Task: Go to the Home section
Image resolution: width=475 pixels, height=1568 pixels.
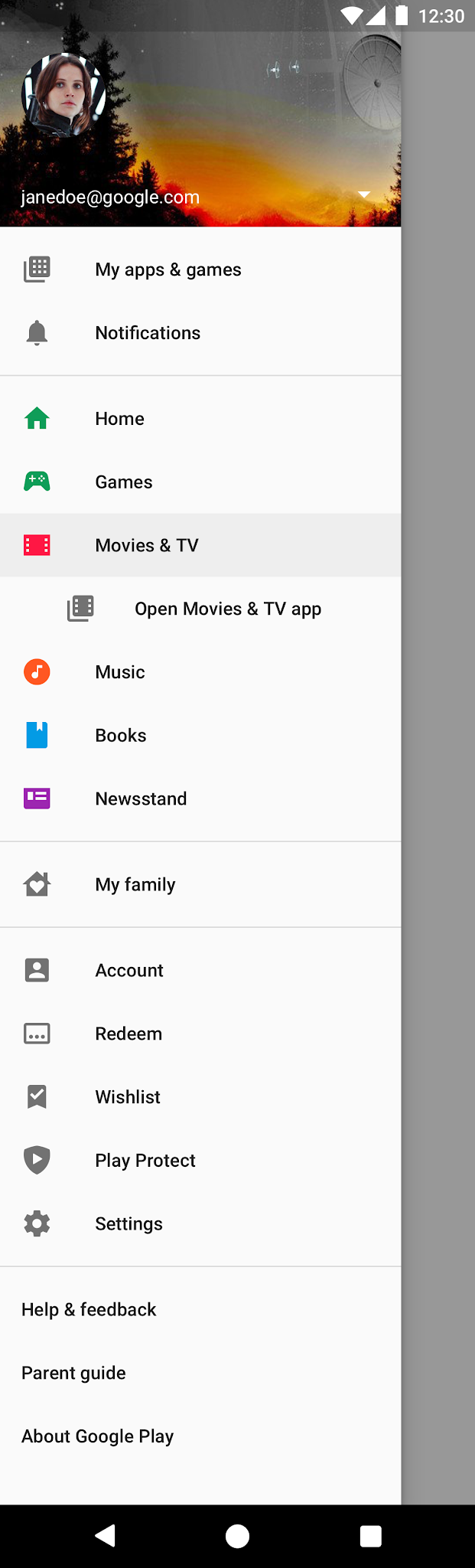Action: pos(200,419)
